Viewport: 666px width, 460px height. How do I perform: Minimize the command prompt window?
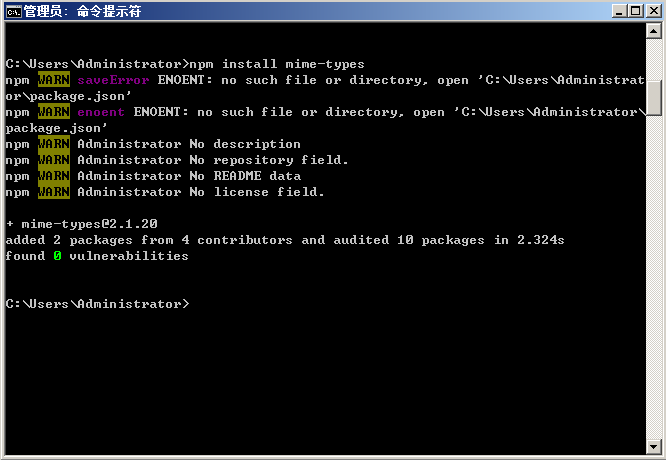coord(620,11)
